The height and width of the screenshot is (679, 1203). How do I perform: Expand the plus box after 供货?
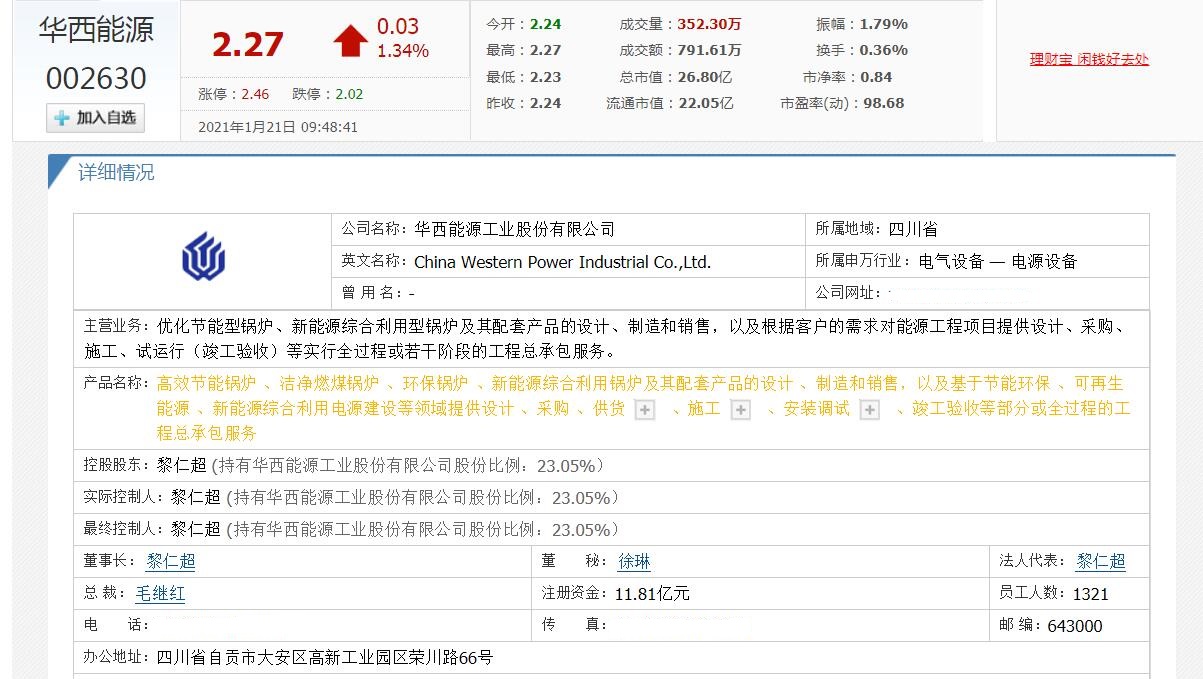(645, 410)
